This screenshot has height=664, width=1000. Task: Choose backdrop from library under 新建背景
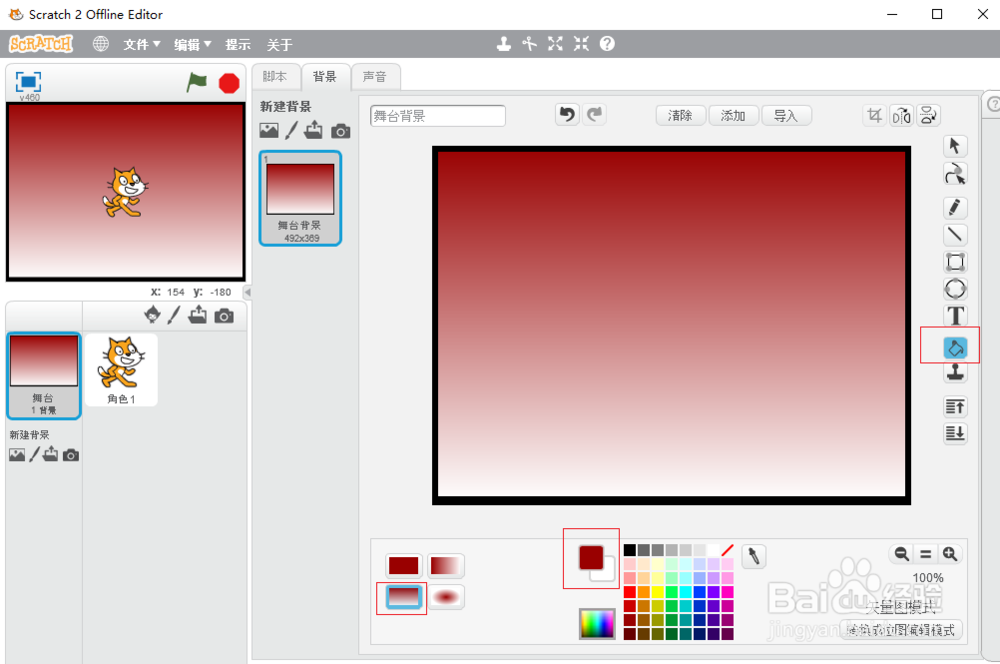(269, 131)
